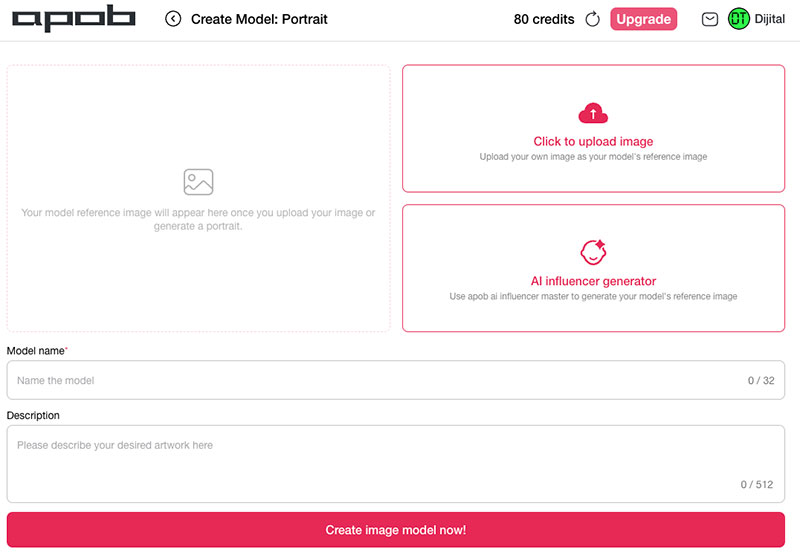Click the green DT profile avatar
The height and width of the screenshot is (552, 800).
click(738, 19)
